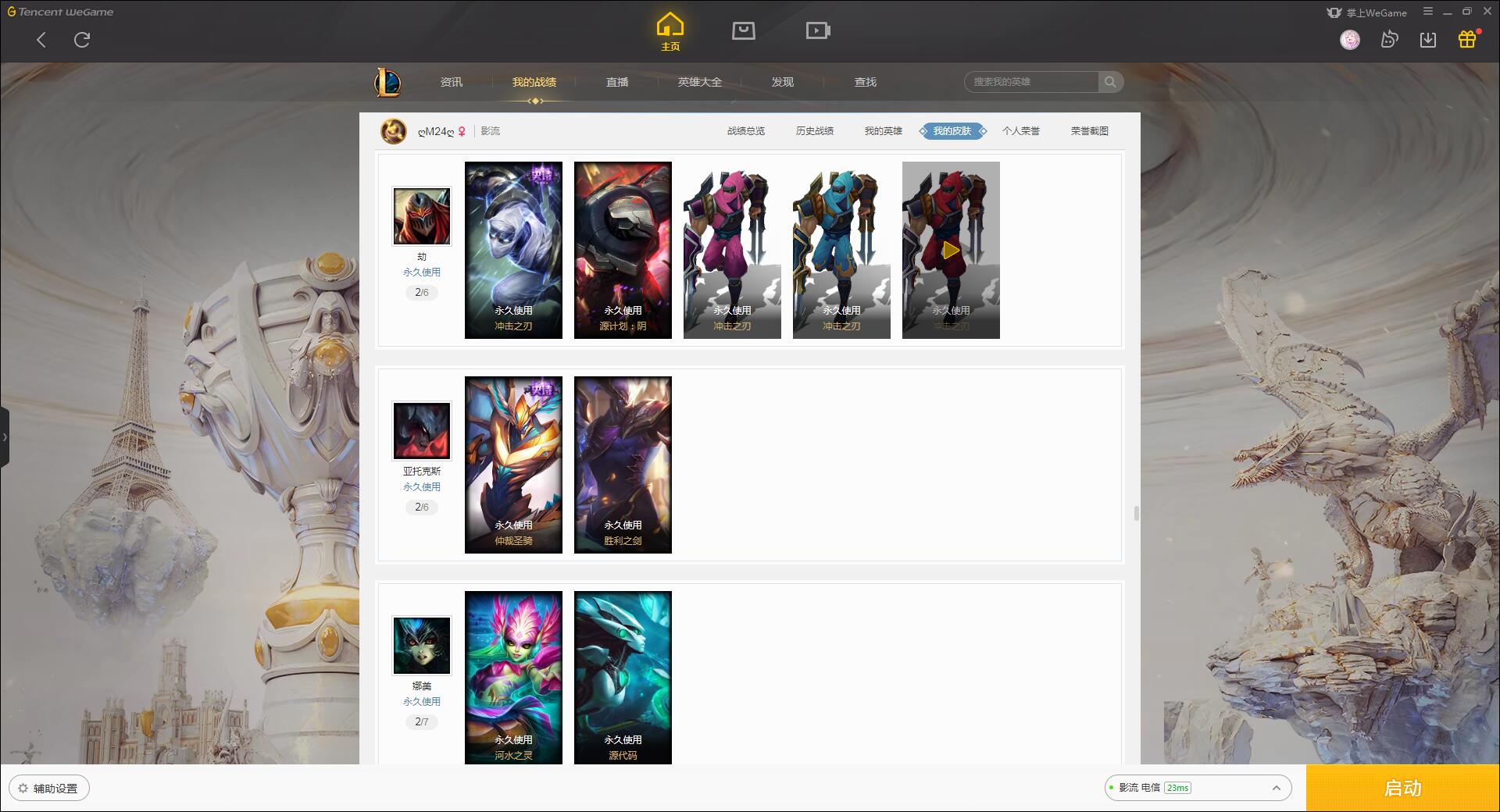
Task: Click 永久使用 under 亚托克斯 name
Action: [422, 487]
